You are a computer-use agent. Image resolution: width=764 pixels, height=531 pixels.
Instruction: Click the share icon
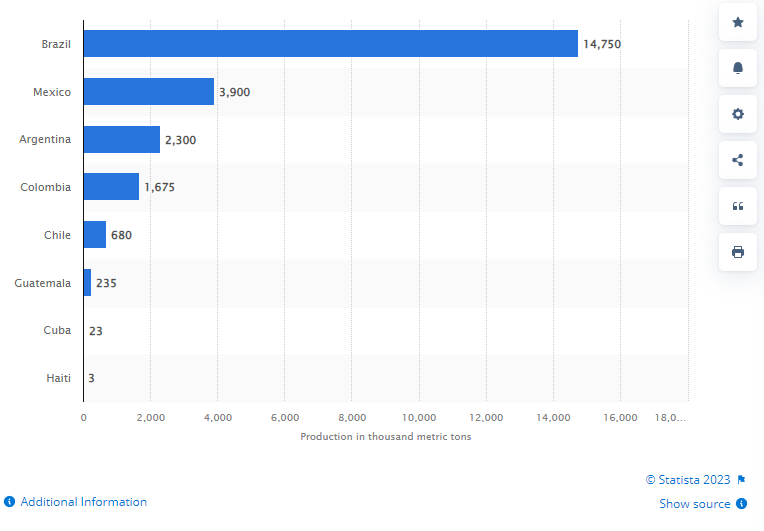(x=738, y=160)
